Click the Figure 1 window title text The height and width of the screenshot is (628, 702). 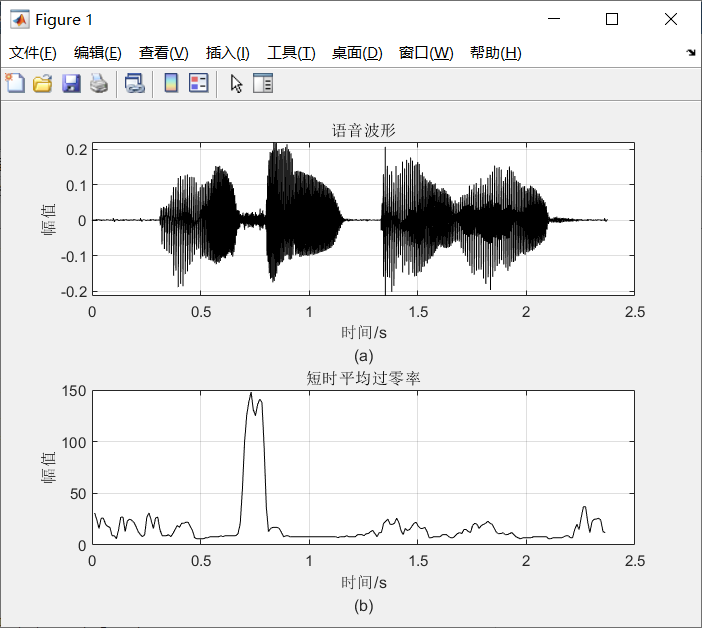tap(64, 20)
